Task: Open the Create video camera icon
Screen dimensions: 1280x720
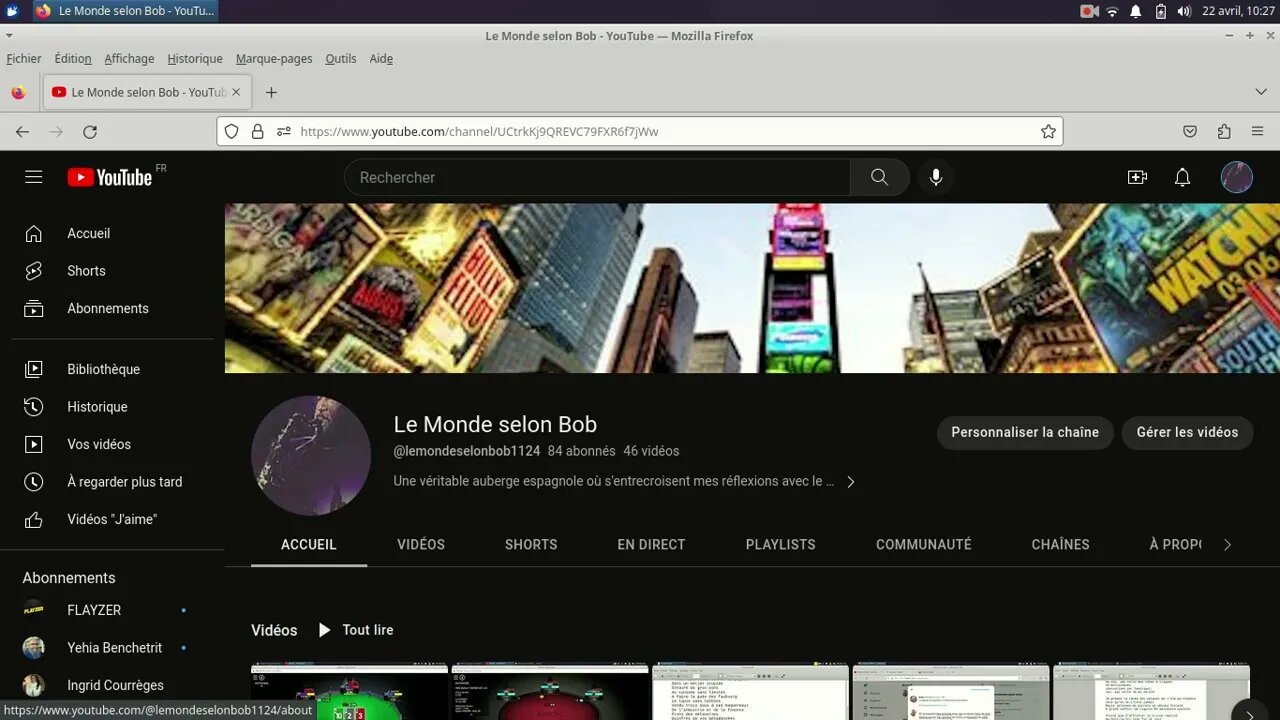Action: point(1137,177)
